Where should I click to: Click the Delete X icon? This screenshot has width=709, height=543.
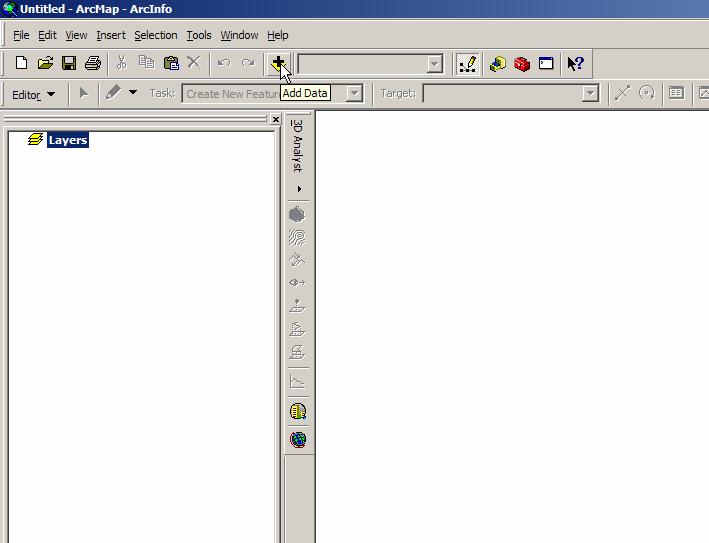[194, 63]
